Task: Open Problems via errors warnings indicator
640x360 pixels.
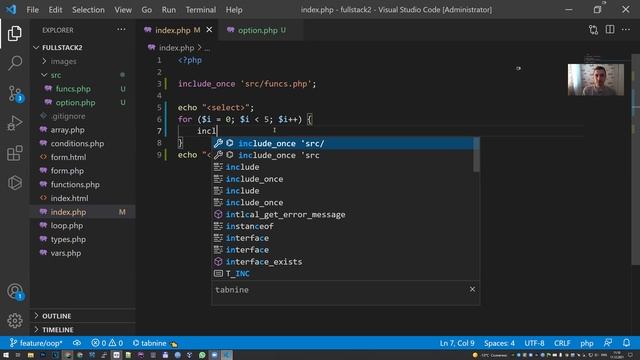Action: [x=107, y=343]
